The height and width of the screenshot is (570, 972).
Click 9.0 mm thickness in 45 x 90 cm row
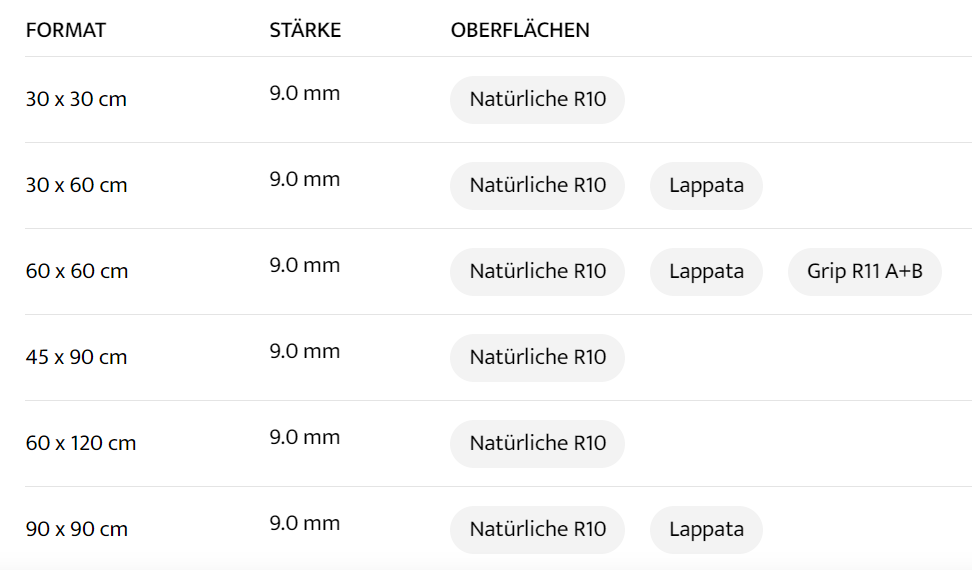click(305, 352)
